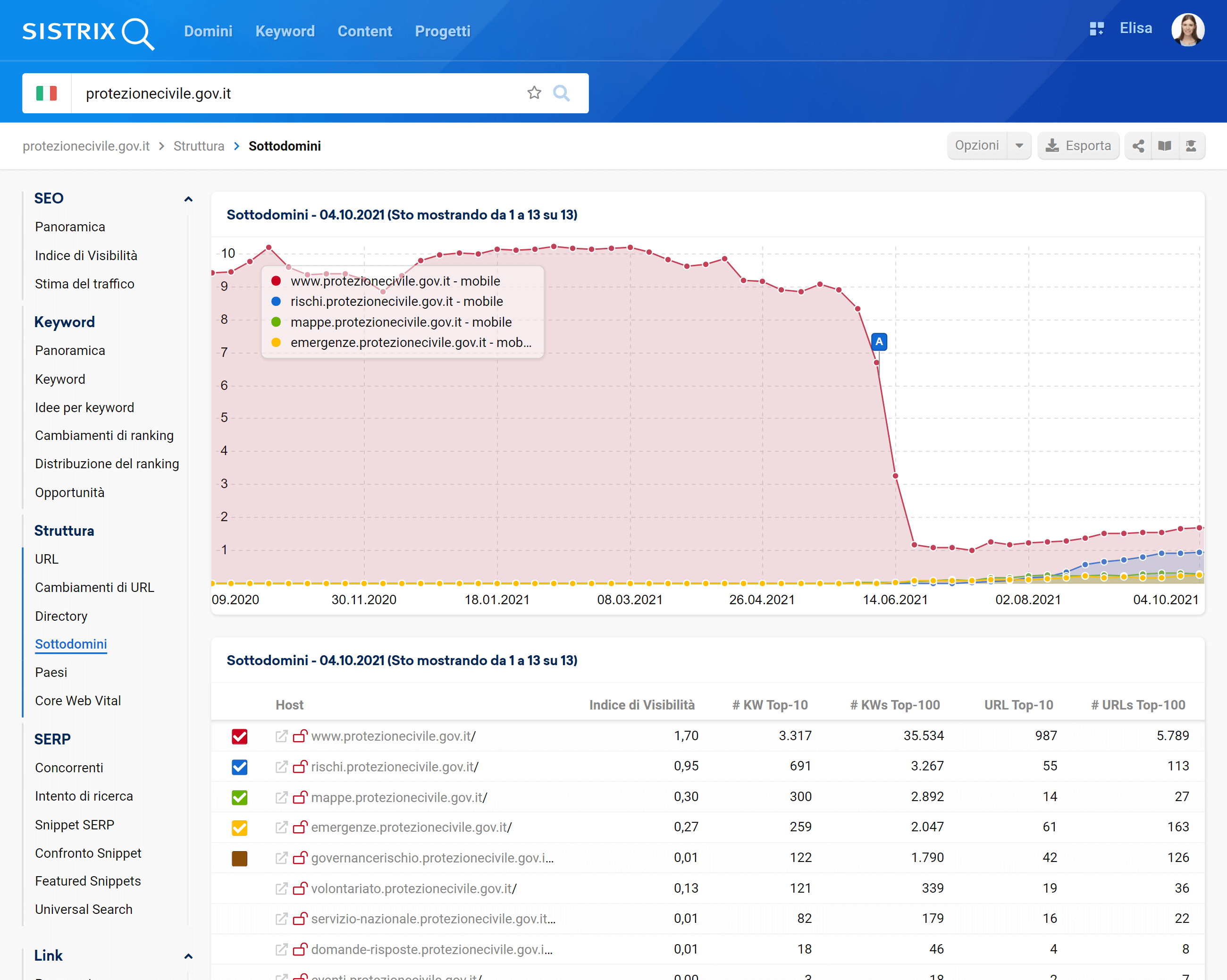Open Concorrenti in SERP sidebar

coord(69,768)
